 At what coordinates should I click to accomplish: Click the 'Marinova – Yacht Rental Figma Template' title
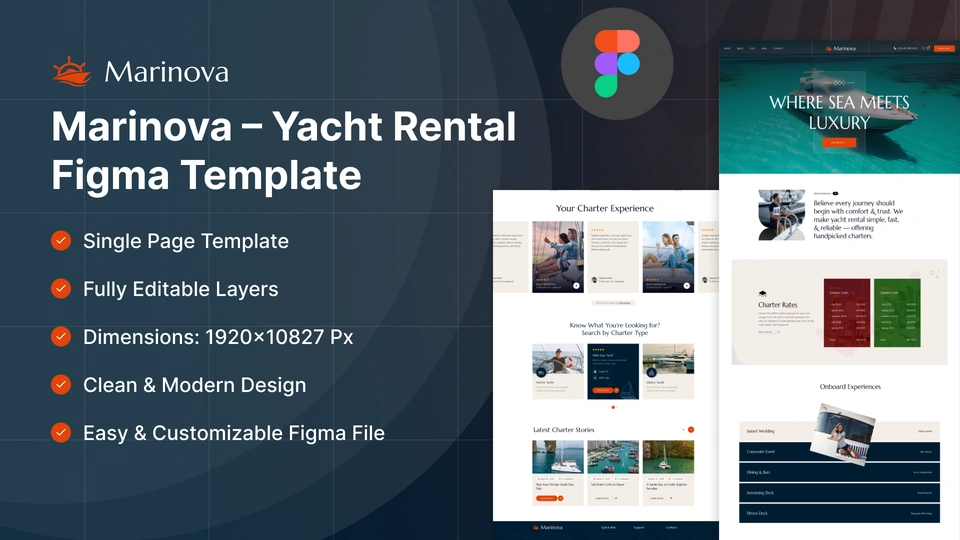(283, 151)
